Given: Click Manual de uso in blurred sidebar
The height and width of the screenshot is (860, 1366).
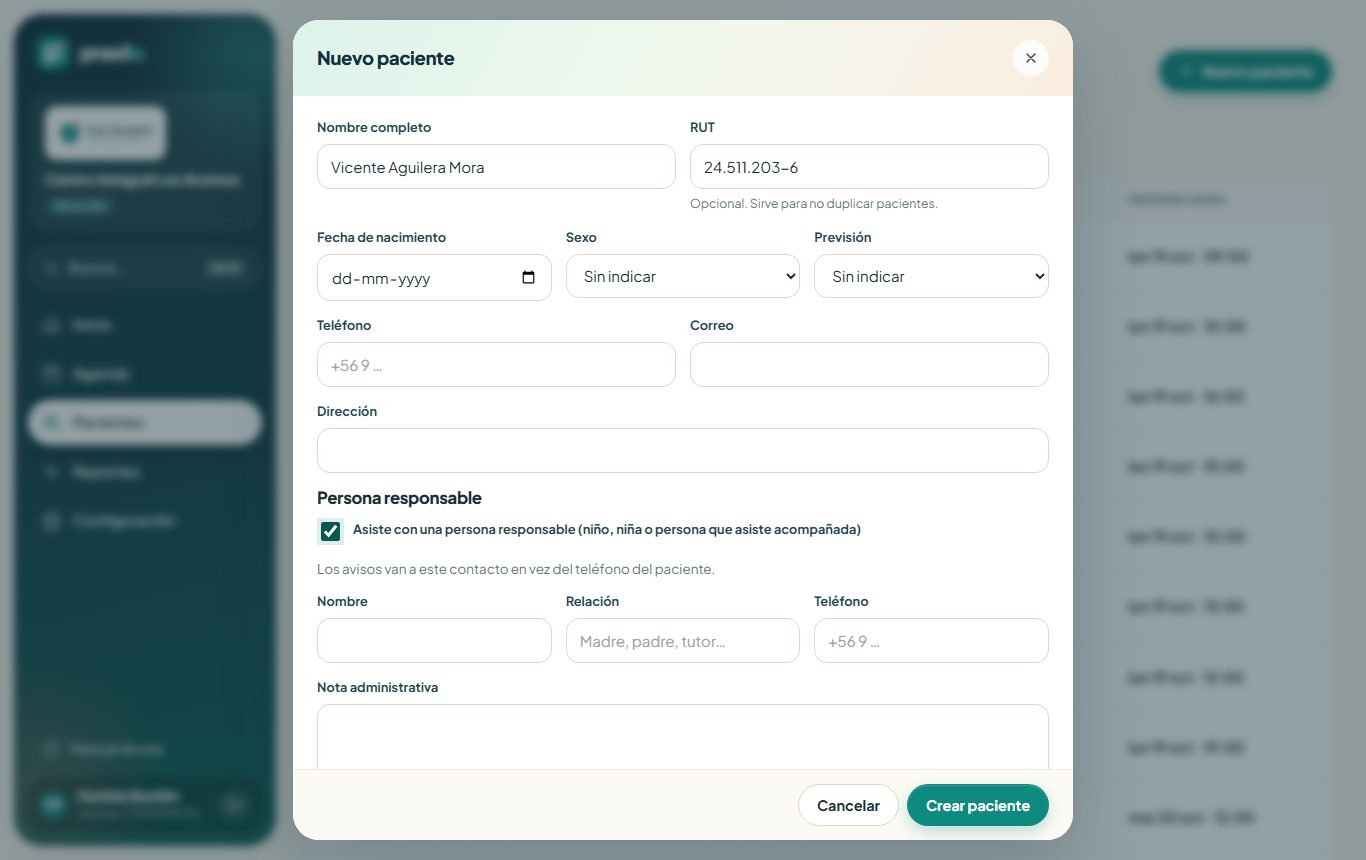Looking at the screenshot, I should [145, 749].
